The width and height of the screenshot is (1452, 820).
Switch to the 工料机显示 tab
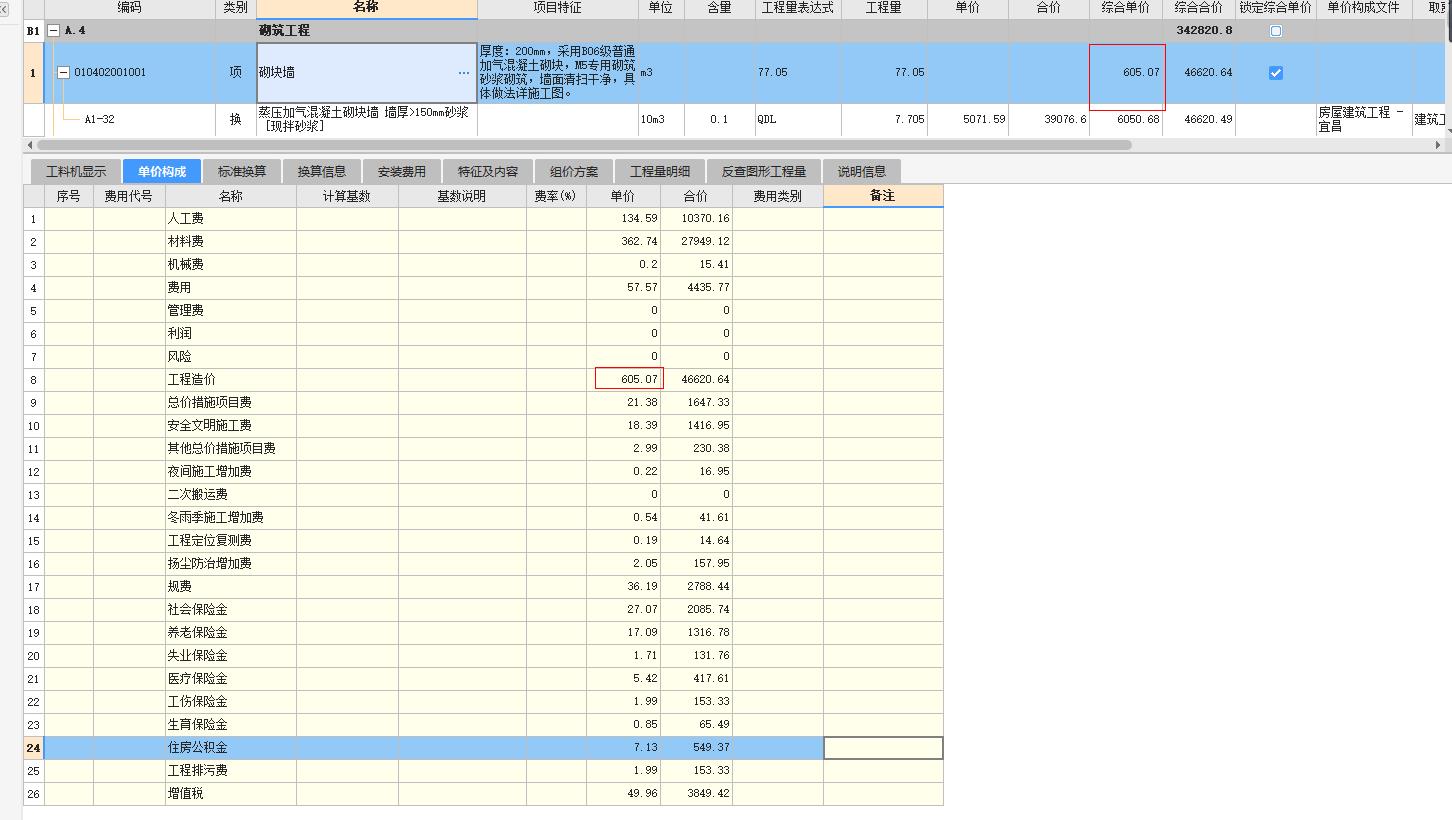pyautogui.click(x=76, y=172)
